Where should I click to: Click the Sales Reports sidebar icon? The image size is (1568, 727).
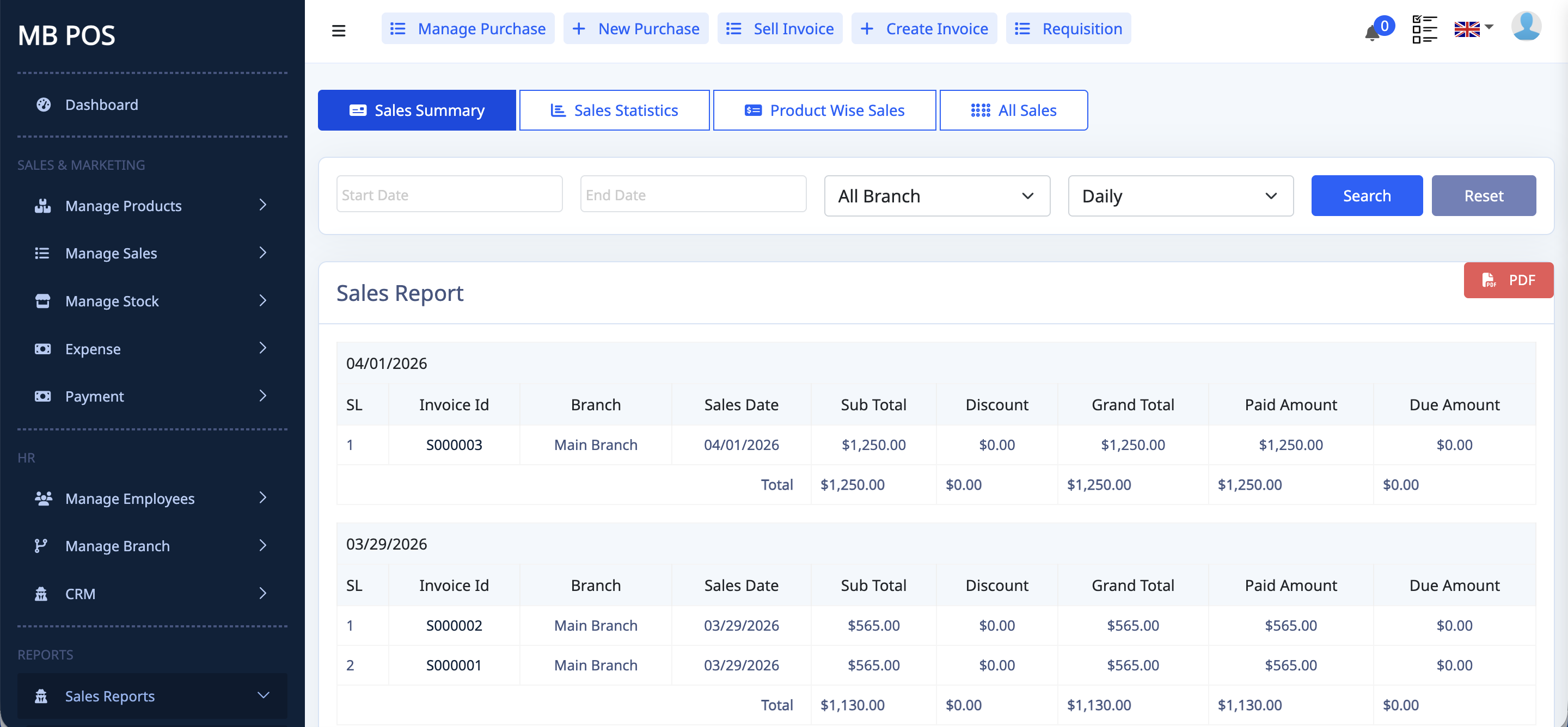[x=41, y=696]
